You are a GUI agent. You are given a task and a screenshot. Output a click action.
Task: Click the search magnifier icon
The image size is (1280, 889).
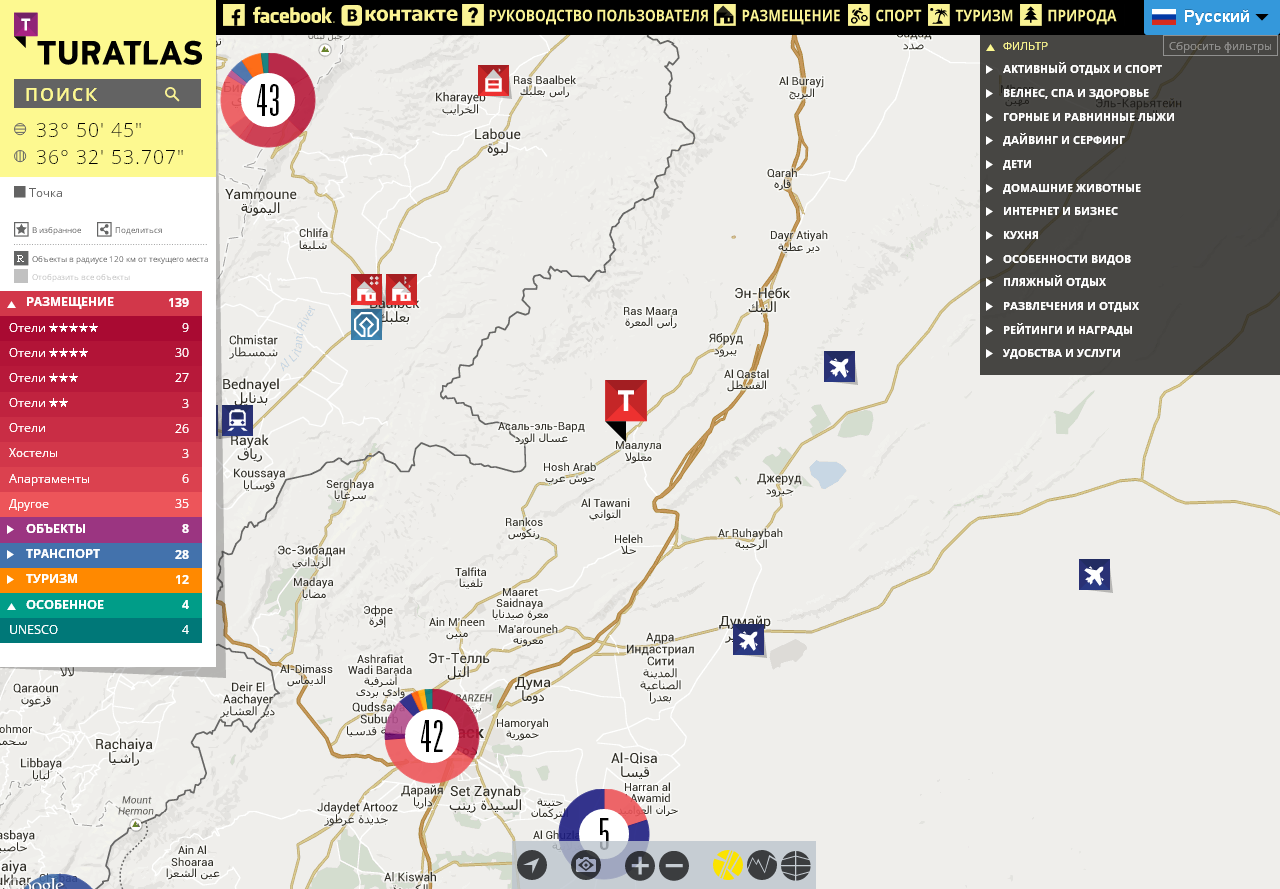[x=172, y=94]
